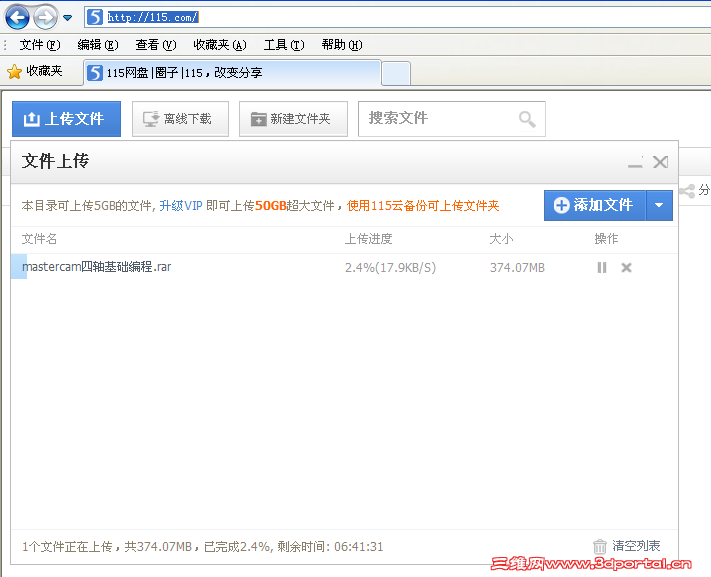The height and width of the screenshot is (577, 711).
Task: Open the 收藏夹(A) menu
Action: (x=219, y=45)
